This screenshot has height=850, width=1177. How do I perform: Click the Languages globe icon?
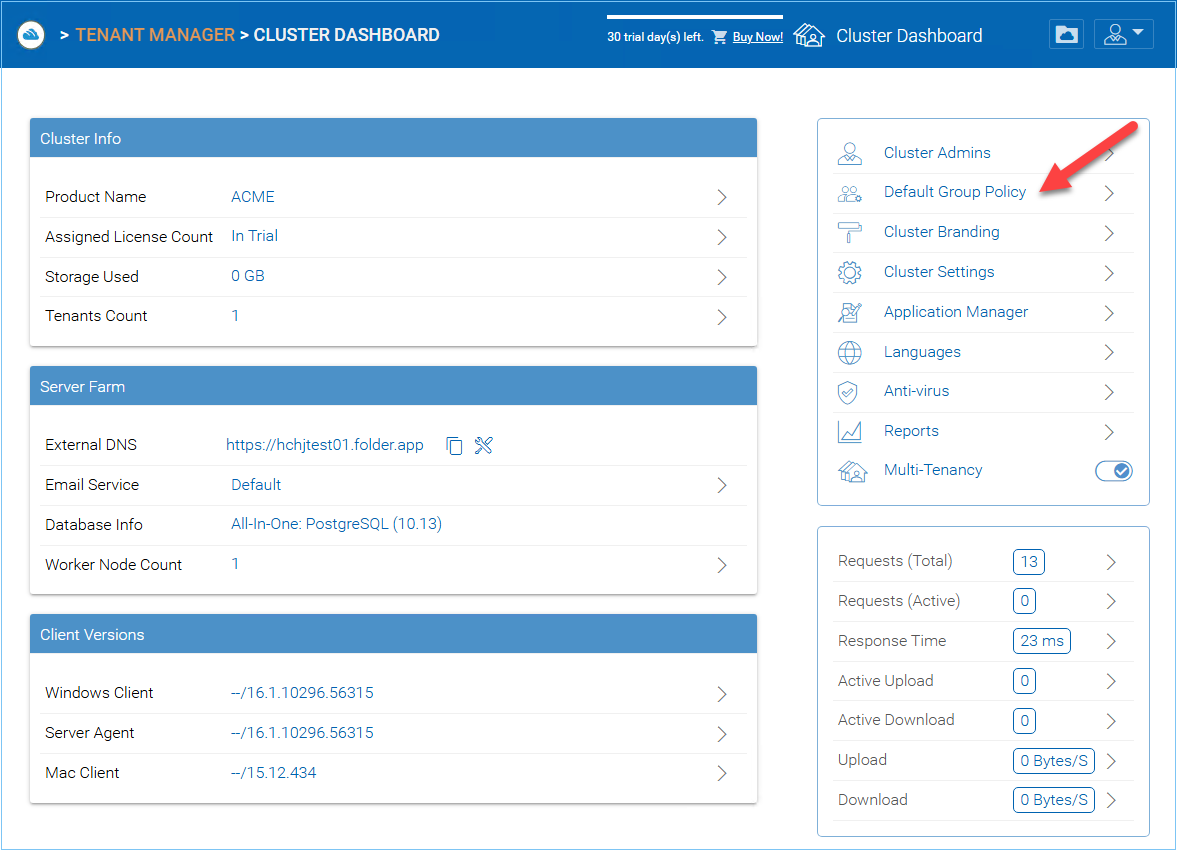pyautogui.click(x=850, y=352)
